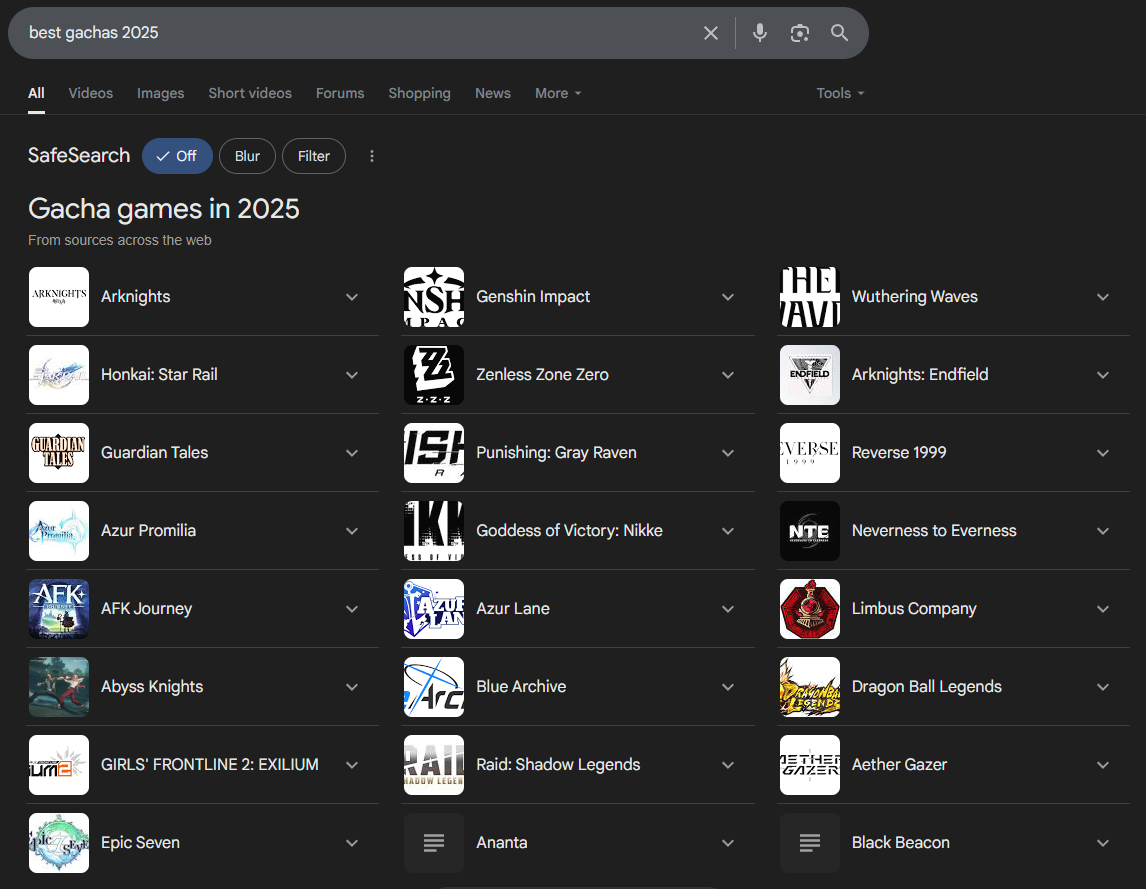Open the GIRLS' FRONTLINE 2: EXILIUM result
This screenshot has width=1146, height=889.
[x=210, y=765]
